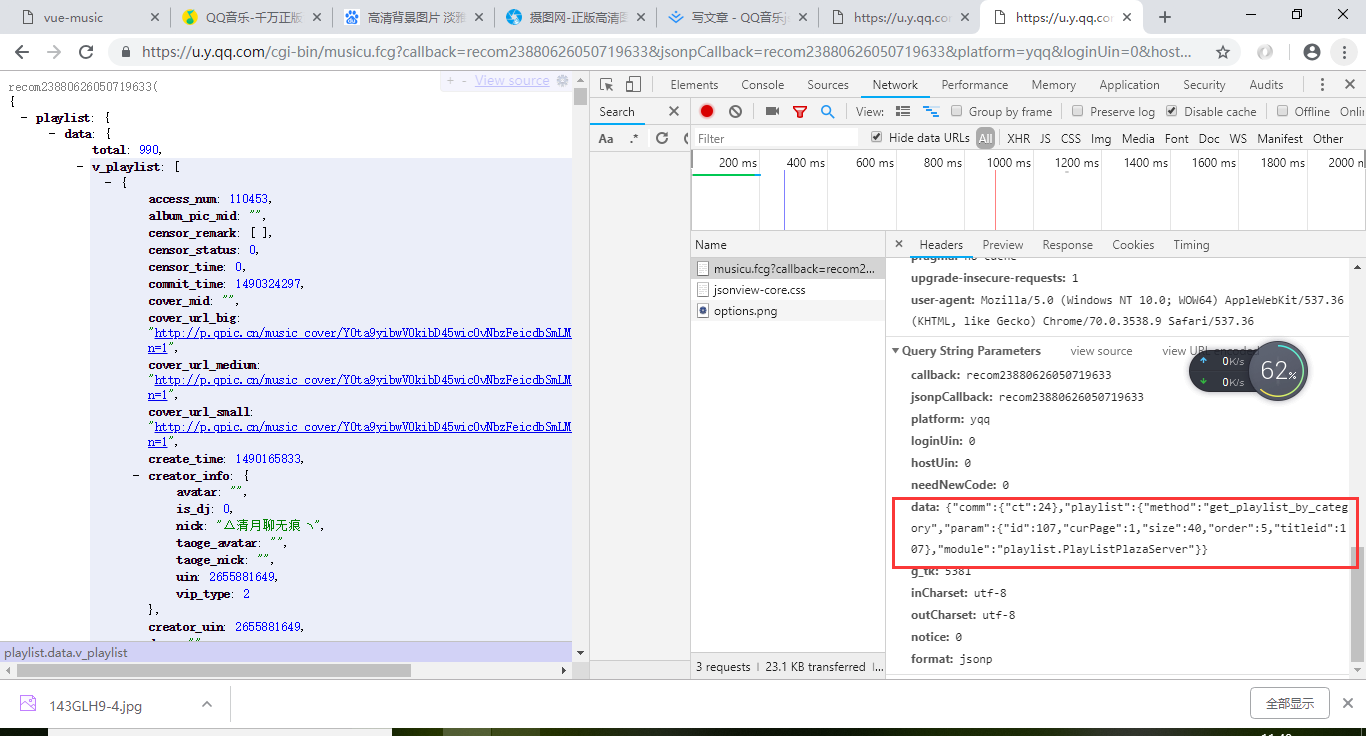Collapse the creator_info JSON node
1366x736 pixels.
point(137,476)
